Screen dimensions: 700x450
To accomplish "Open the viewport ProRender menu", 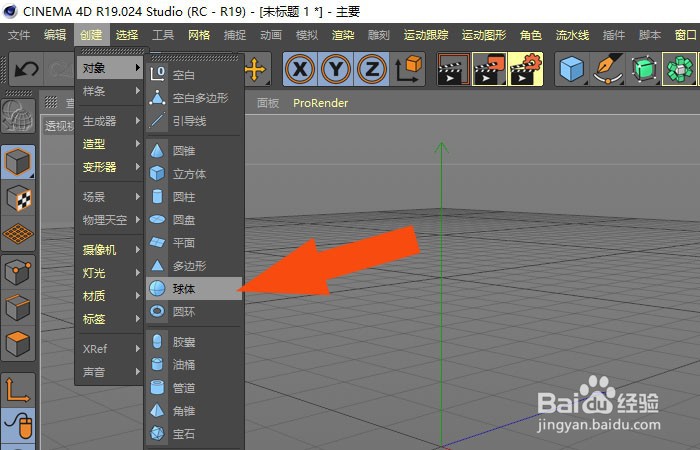I will tap(321, 103).
